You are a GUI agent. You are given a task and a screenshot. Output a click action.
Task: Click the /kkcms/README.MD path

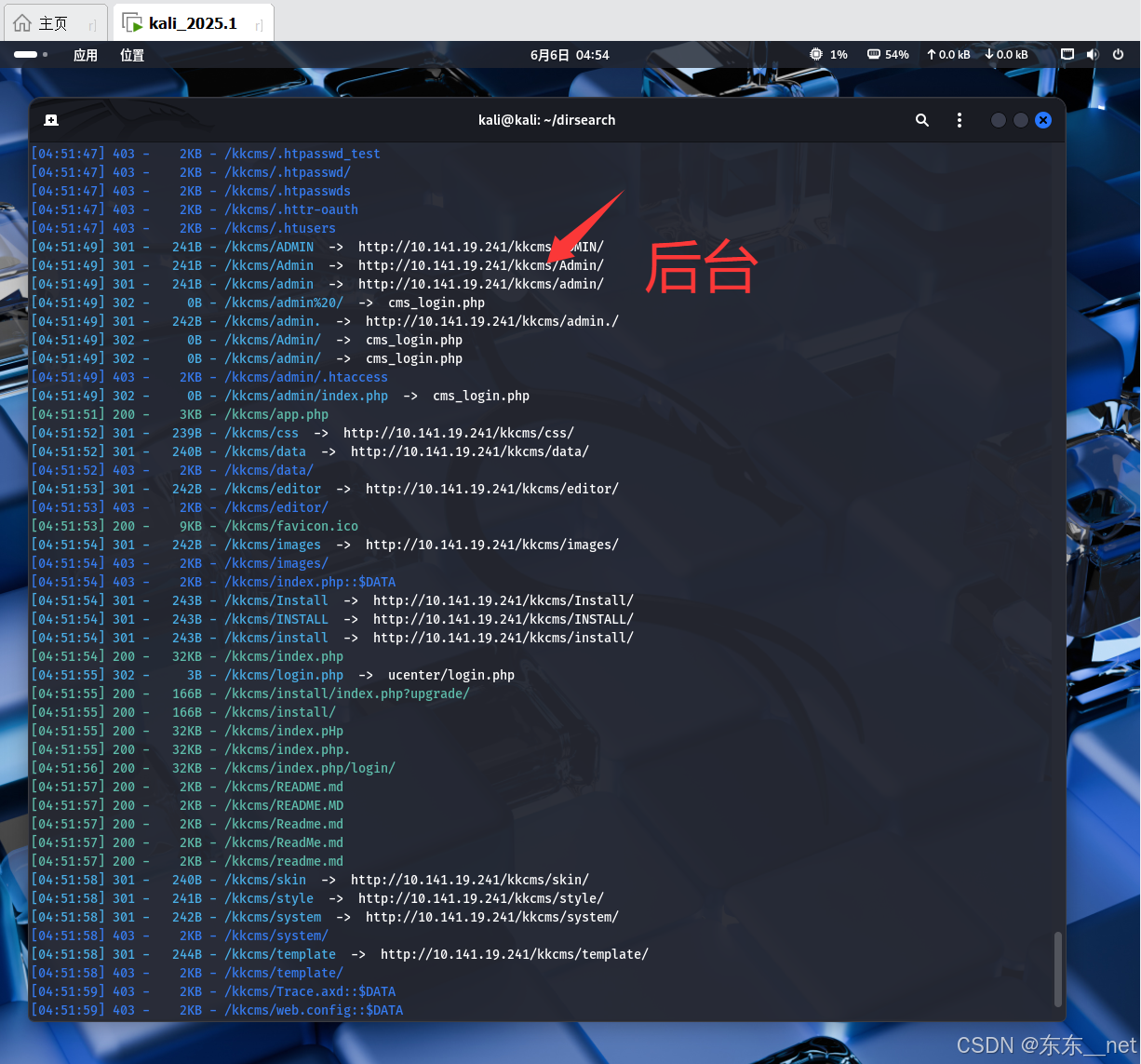[x=284, y=805]
